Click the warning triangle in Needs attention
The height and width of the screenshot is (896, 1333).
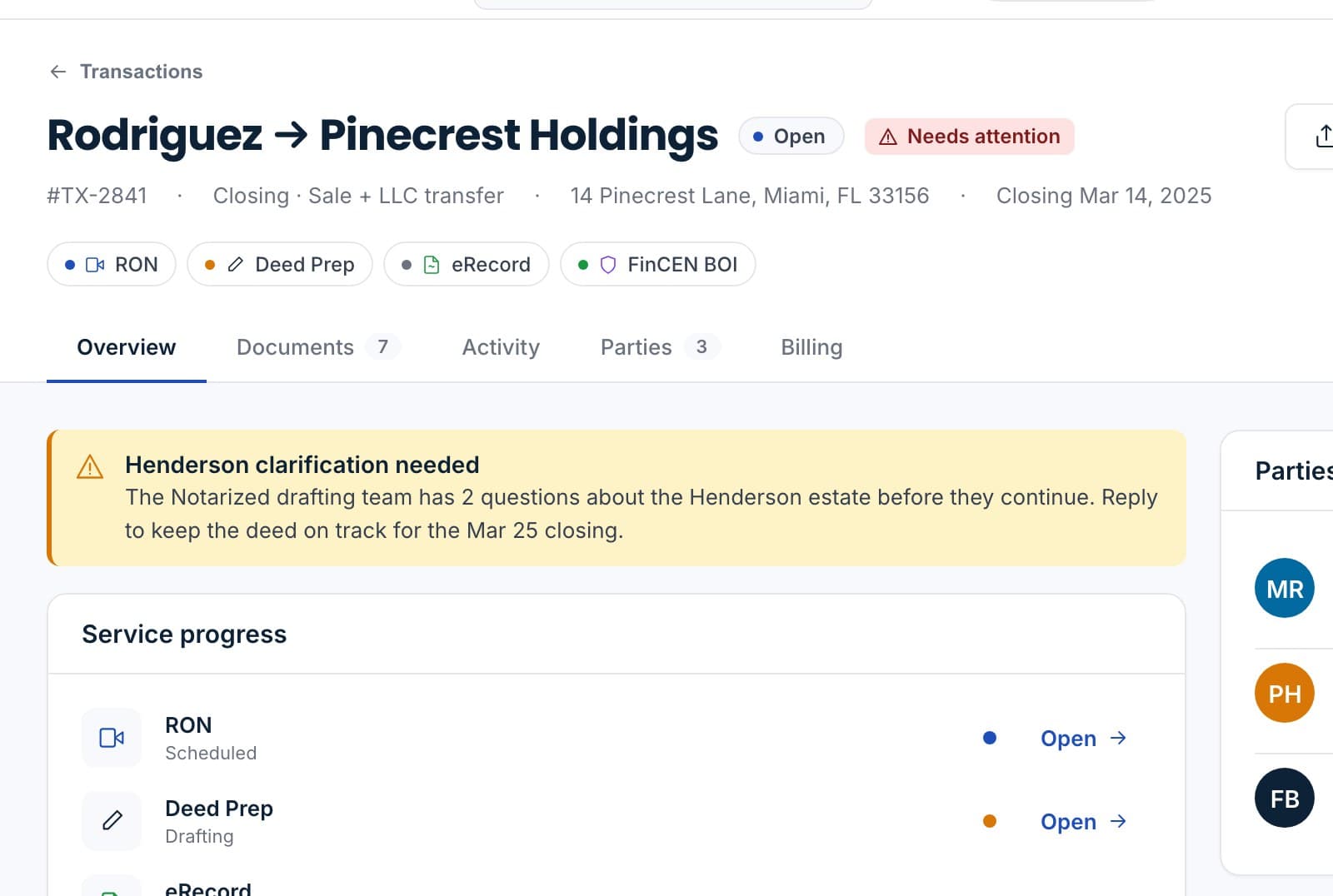(888, 137)
